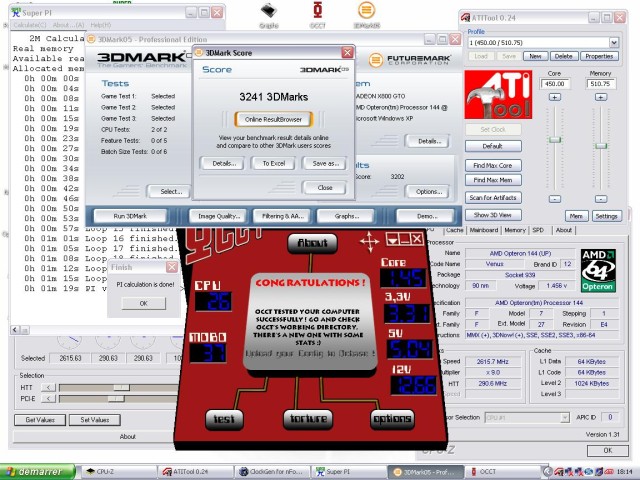This screenshot has height=480, width=640.
Task: Open Super PI About menu
Action: tap(69, 25)
